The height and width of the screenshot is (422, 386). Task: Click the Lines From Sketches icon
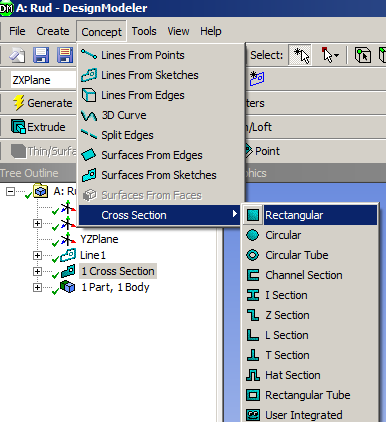pos(89,75)
